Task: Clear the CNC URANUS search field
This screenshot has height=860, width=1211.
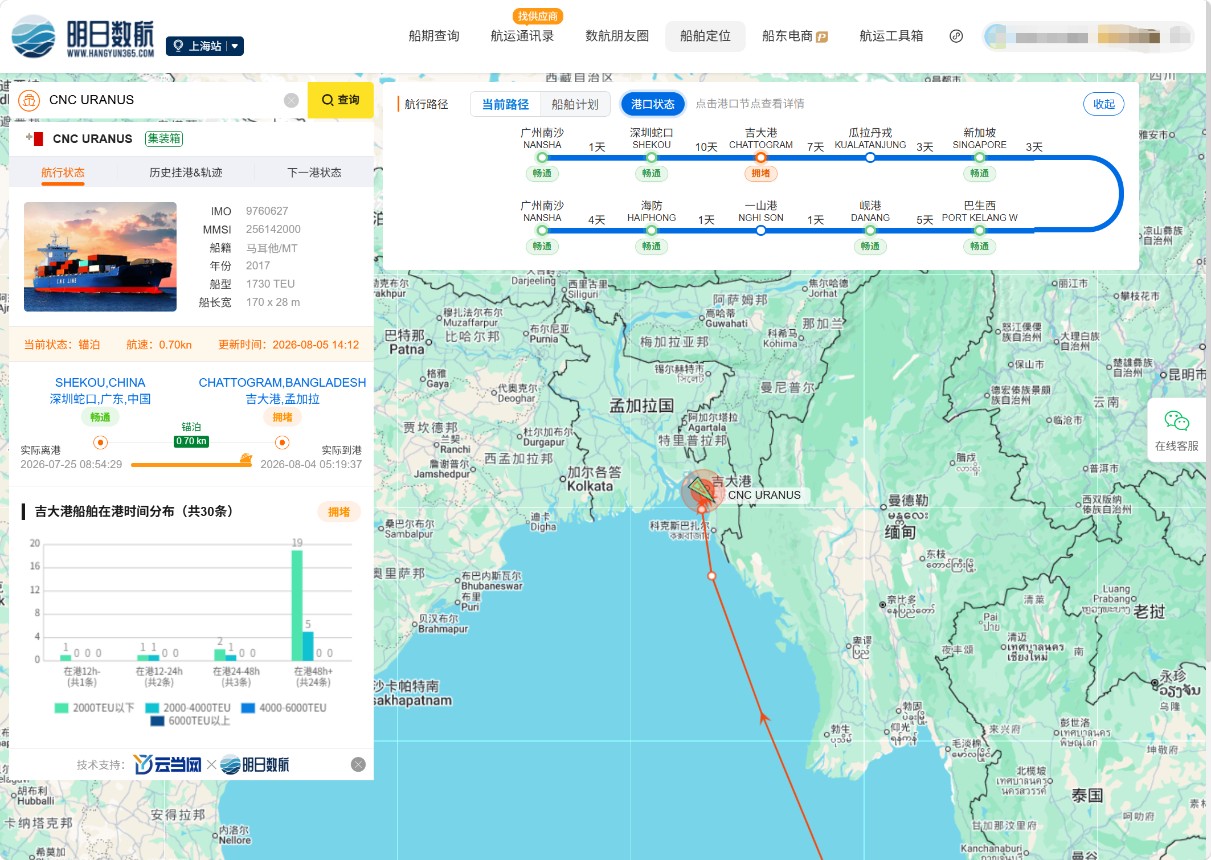Action: click(x=291, y=100)
